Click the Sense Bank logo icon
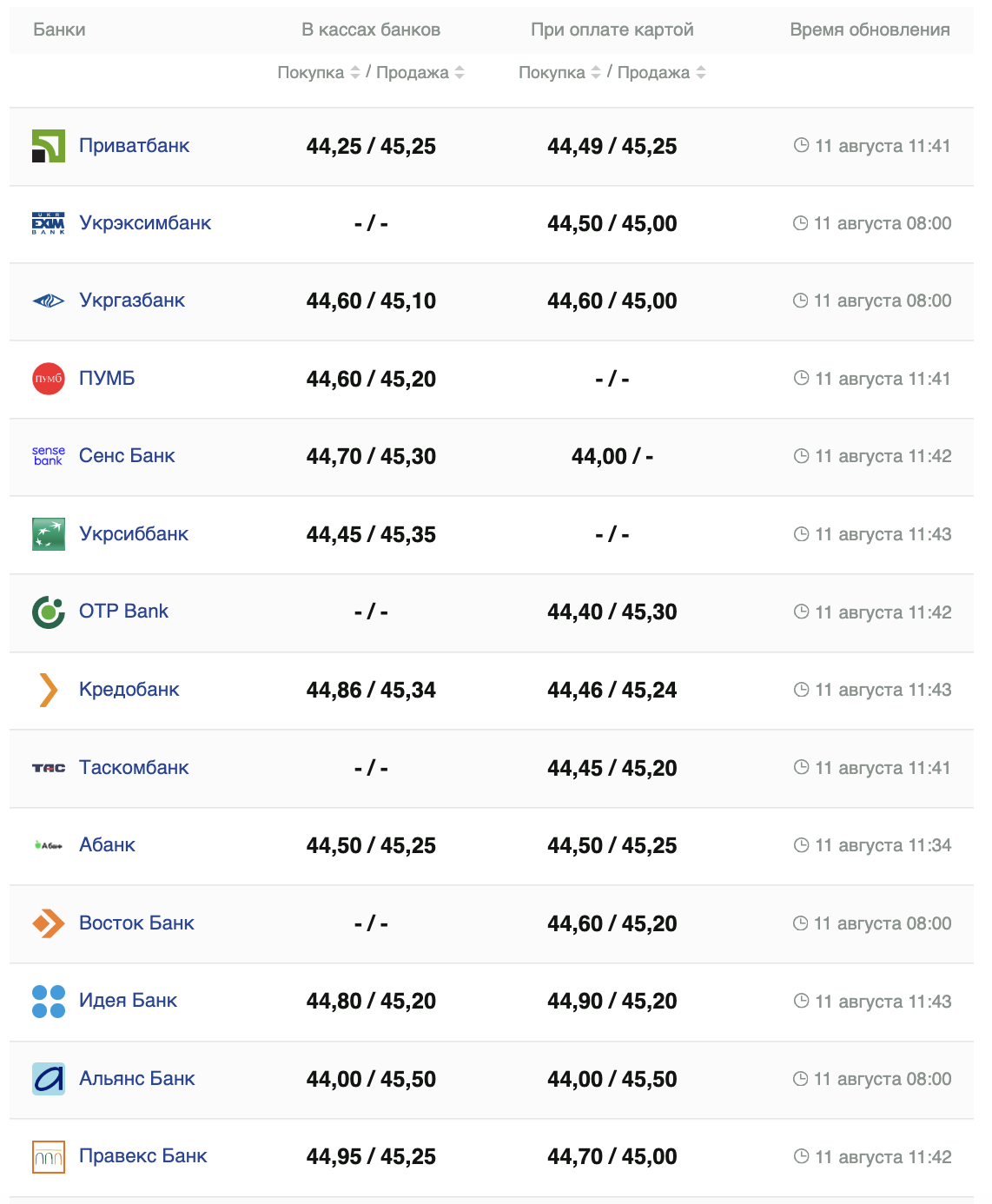Image resolution: width=992 pixels, height=1204 pixels. pos(49,456)
